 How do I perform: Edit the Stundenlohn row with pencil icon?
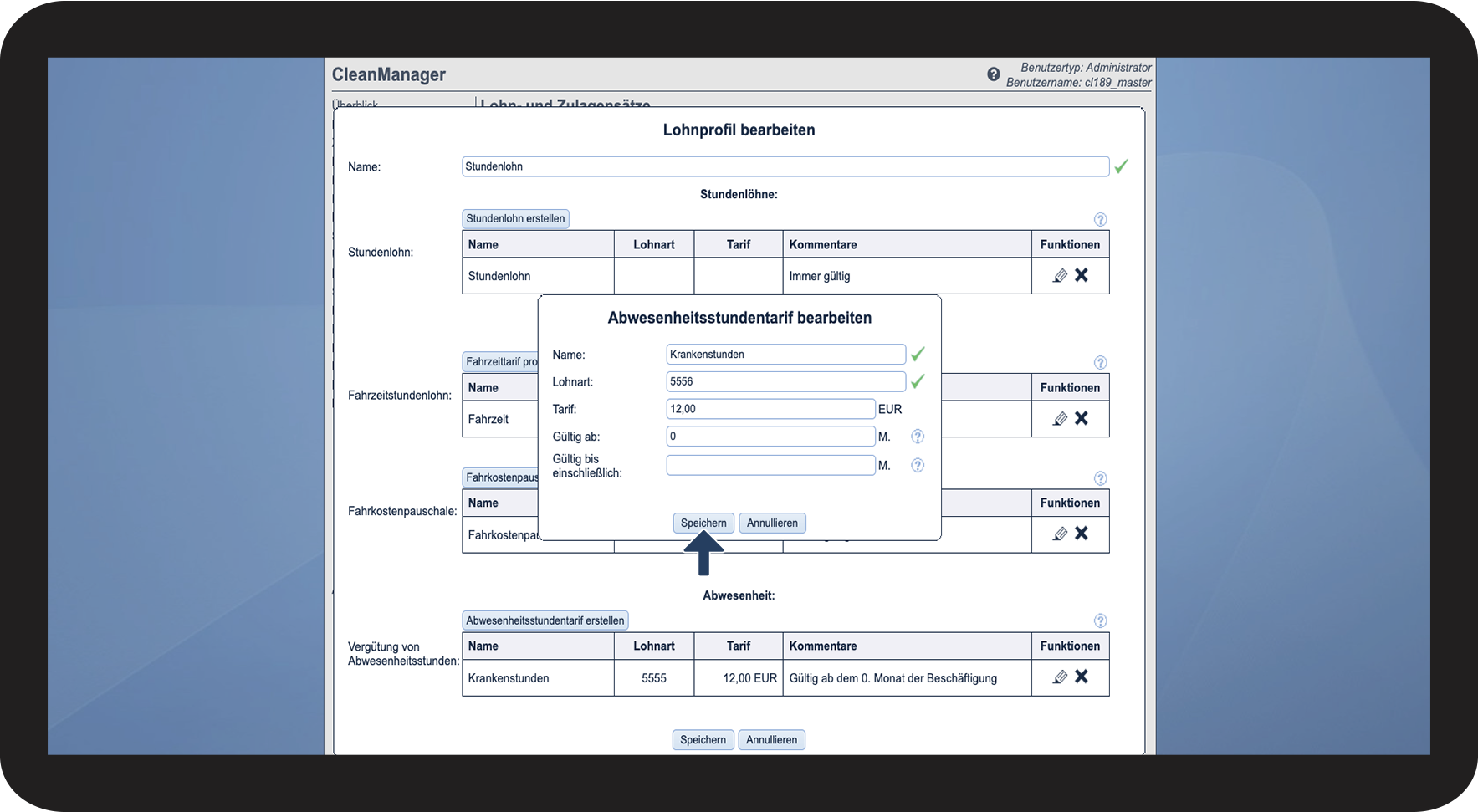tap(1060, 275)
